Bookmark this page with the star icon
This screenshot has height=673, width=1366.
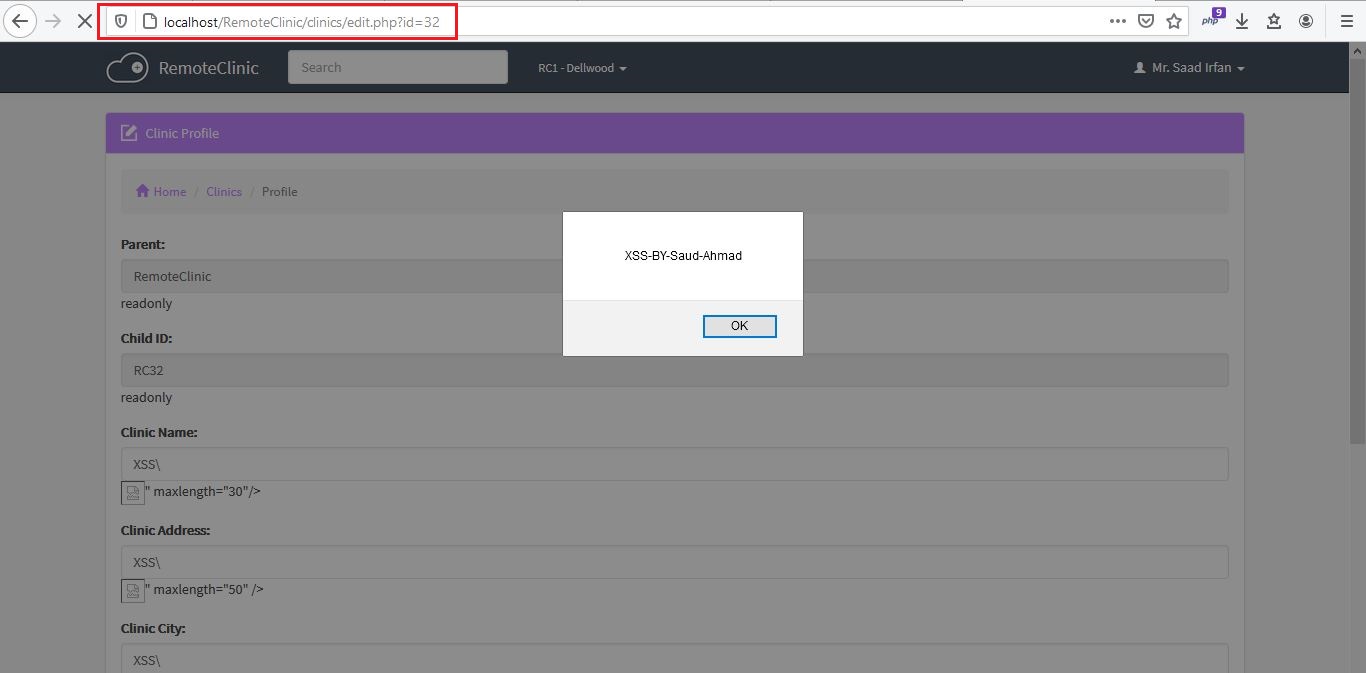pyautogui.click(x=1174, y=21)
